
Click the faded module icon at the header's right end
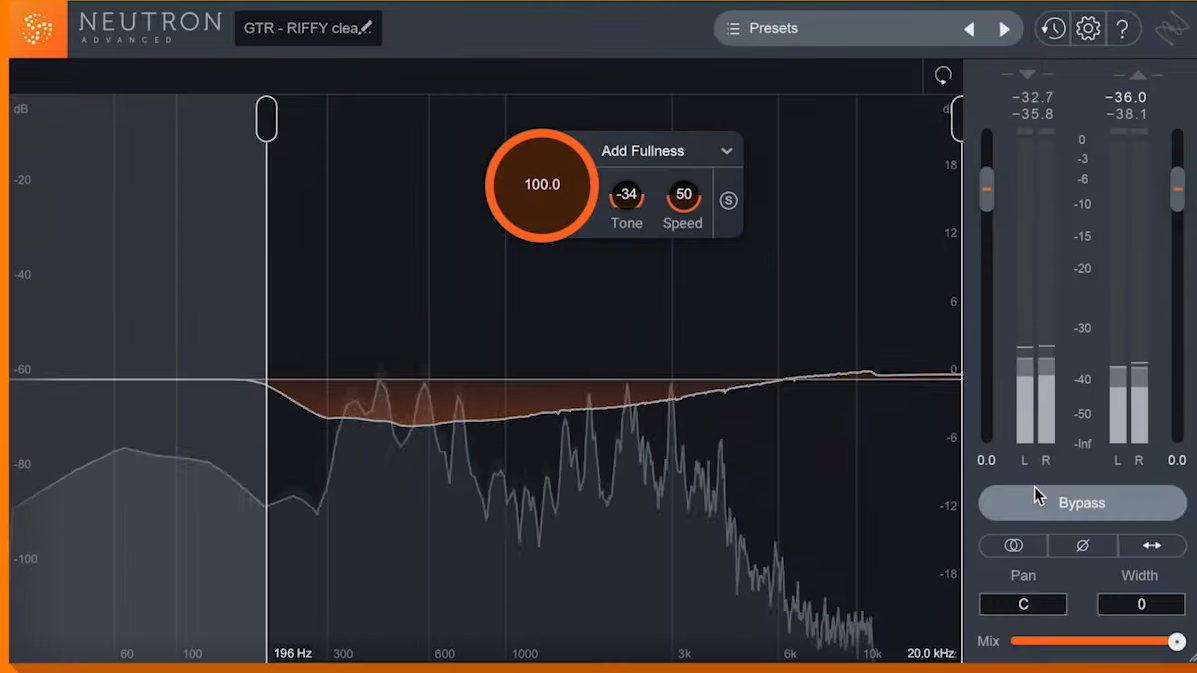pyautogui.click(x=1171, y=30)
